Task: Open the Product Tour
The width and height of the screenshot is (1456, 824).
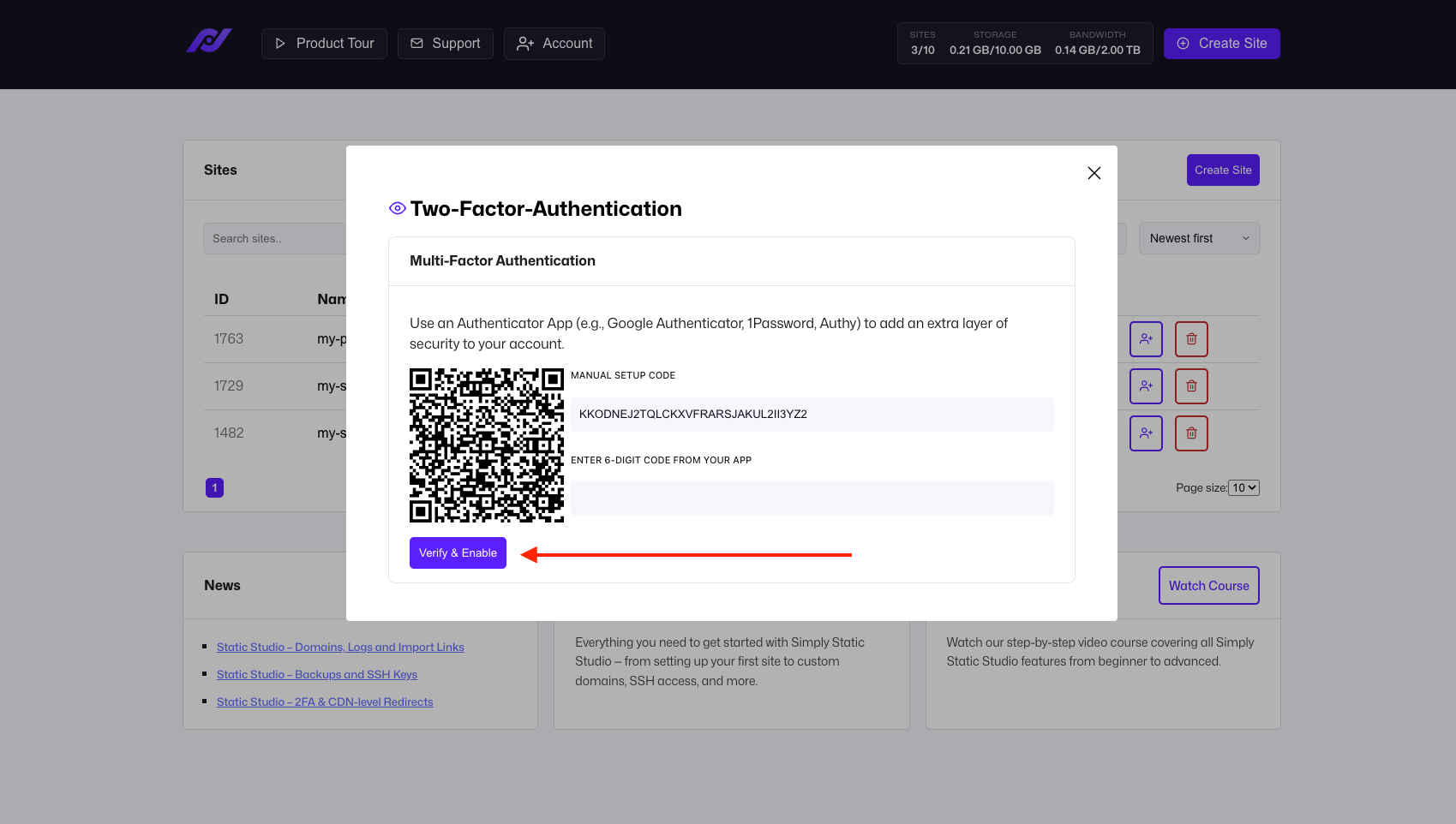Action: point(324,44)
